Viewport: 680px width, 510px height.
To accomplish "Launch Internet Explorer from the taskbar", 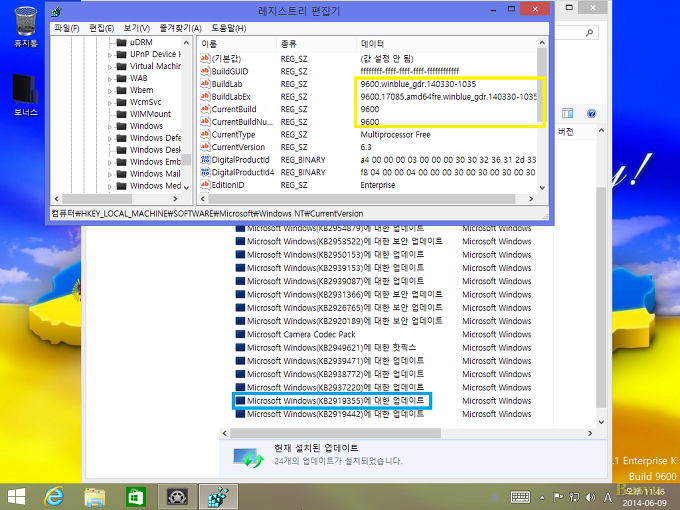I will (54, 497).
